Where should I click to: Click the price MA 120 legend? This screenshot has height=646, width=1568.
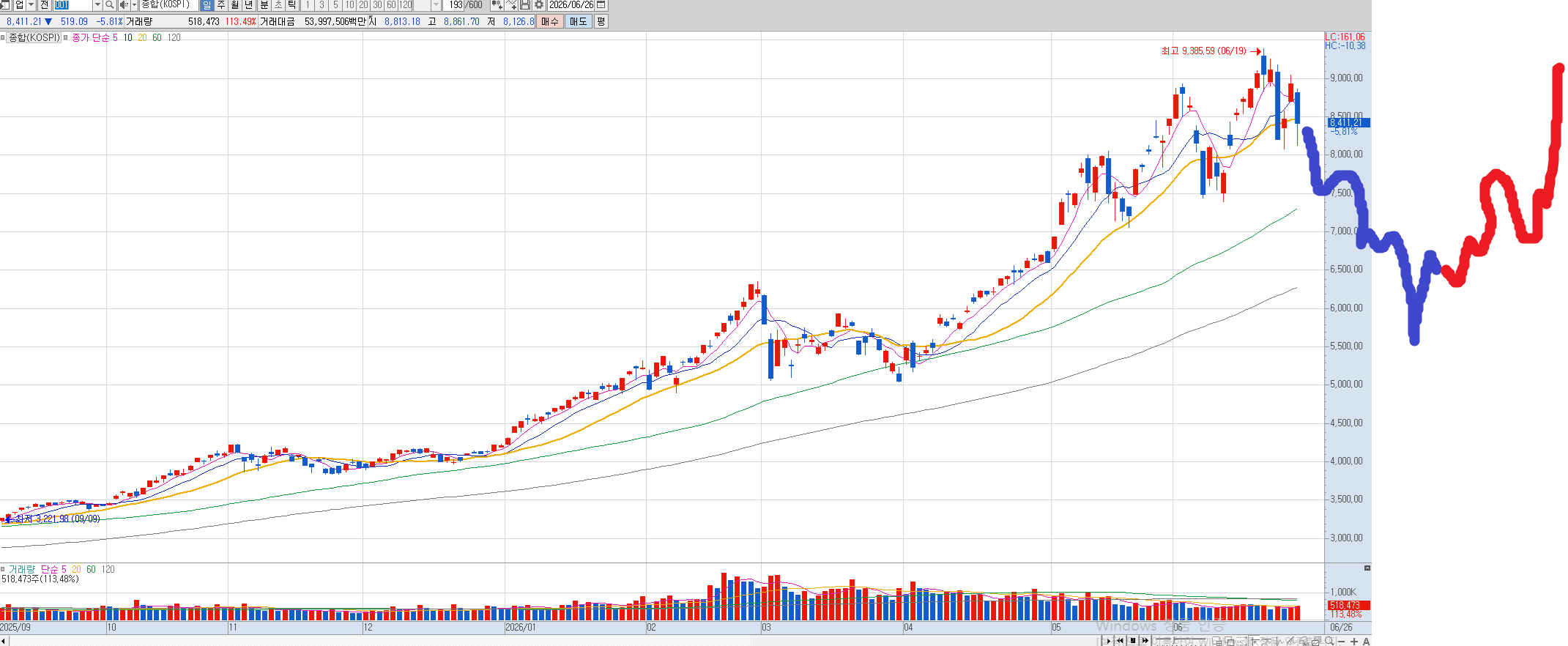[174, 37]
